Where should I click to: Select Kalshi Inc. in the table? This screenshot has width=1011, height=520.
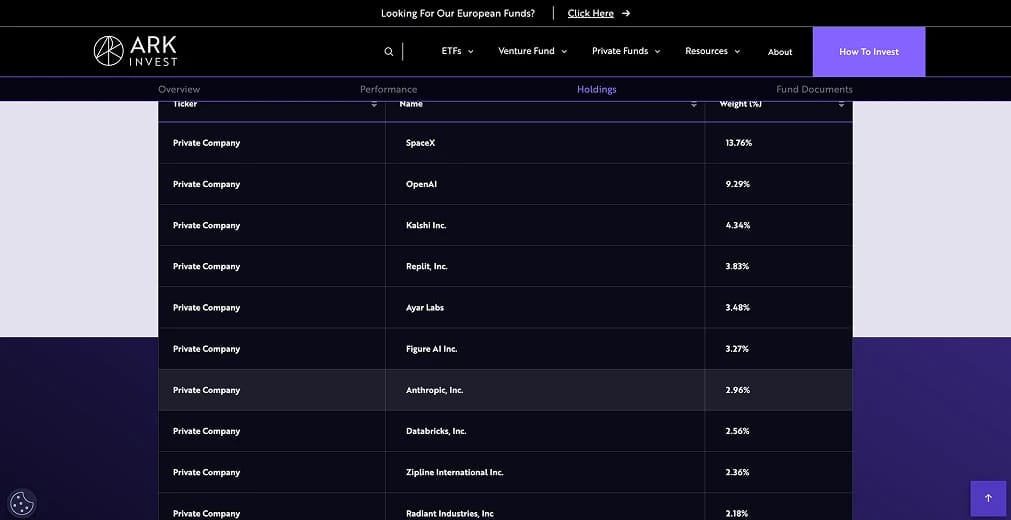pos(426,225)
